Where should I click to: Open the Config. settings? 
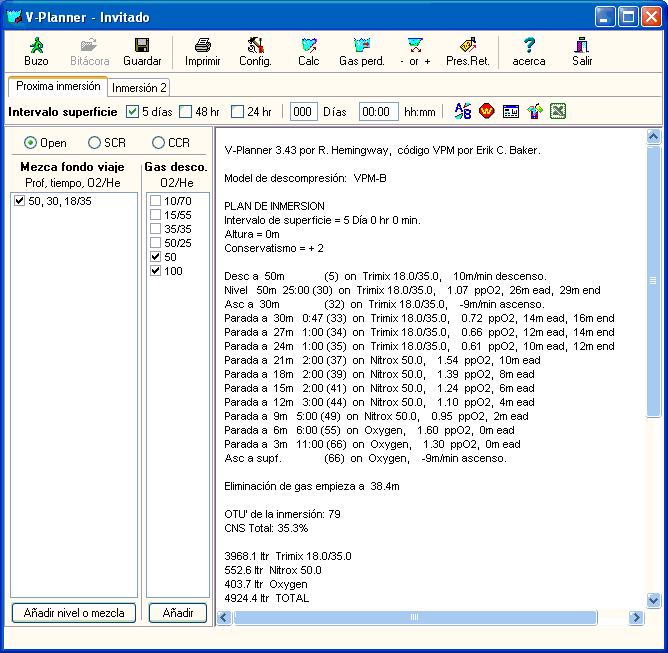pyautogui.click(x=255, y=52)
